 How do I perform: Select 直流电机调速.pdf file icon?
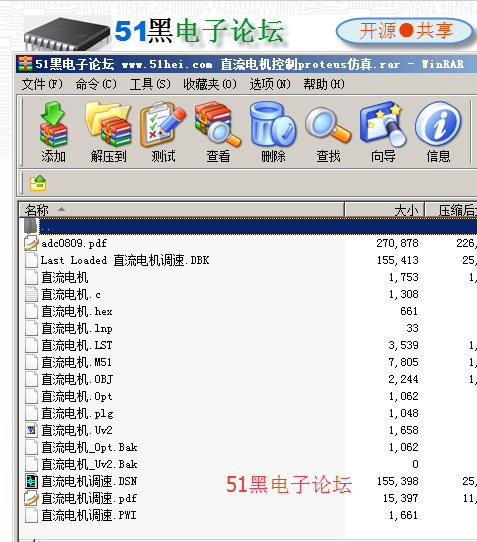point(31,498)
